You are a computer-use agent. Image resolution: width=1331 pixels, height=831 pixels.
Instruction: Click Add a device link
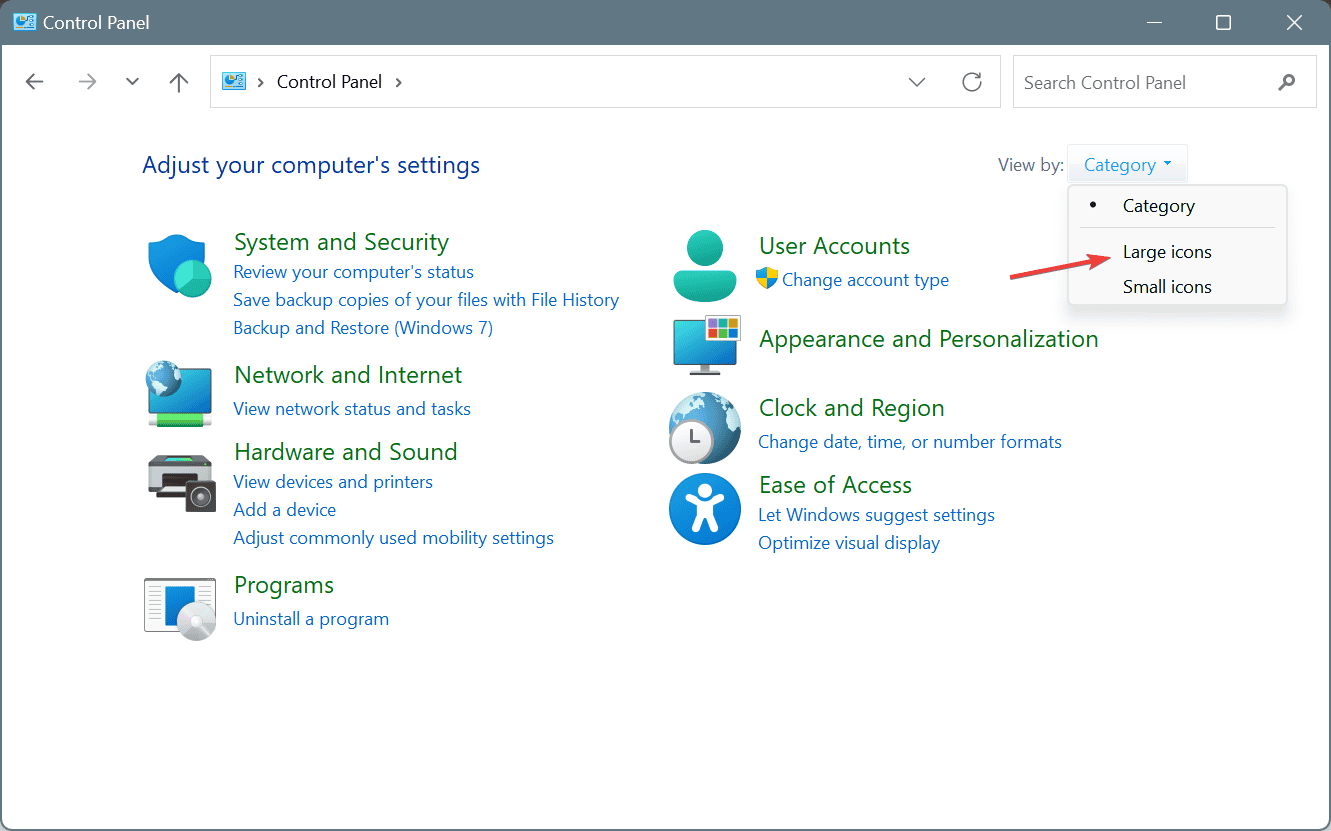[285, 510]
